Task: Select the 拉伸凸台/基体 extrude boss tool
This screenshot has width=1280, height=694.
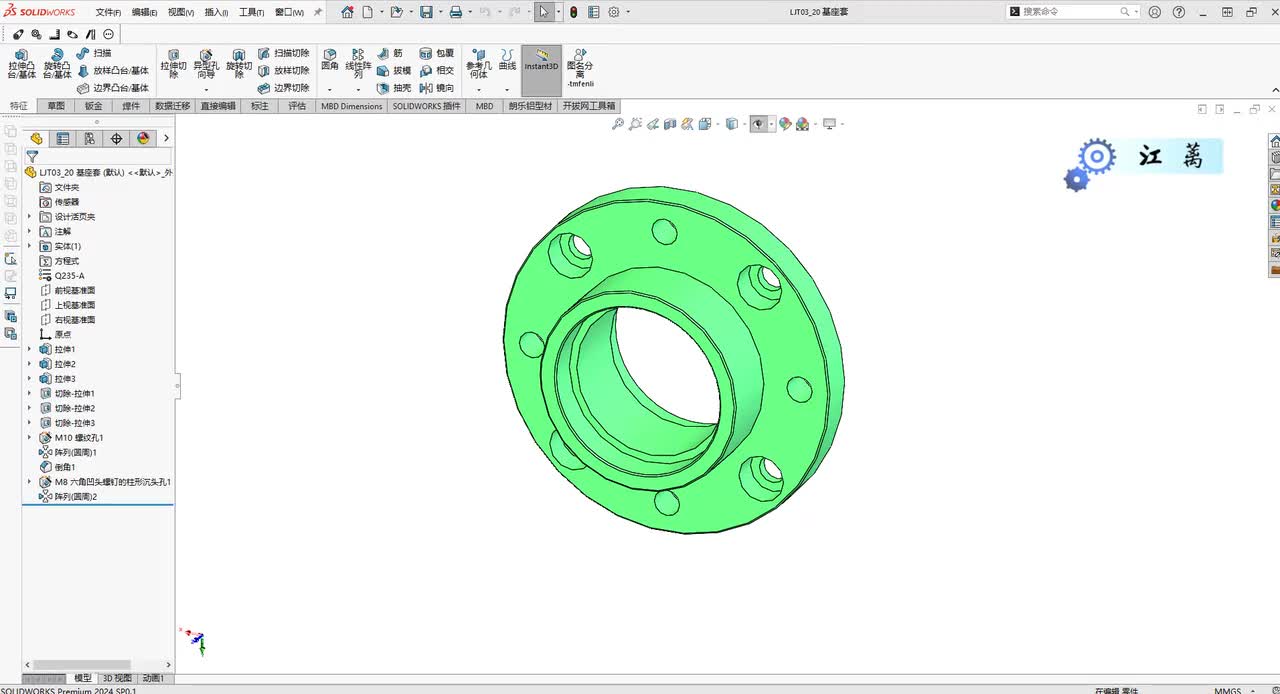Action: pos(21,63)
